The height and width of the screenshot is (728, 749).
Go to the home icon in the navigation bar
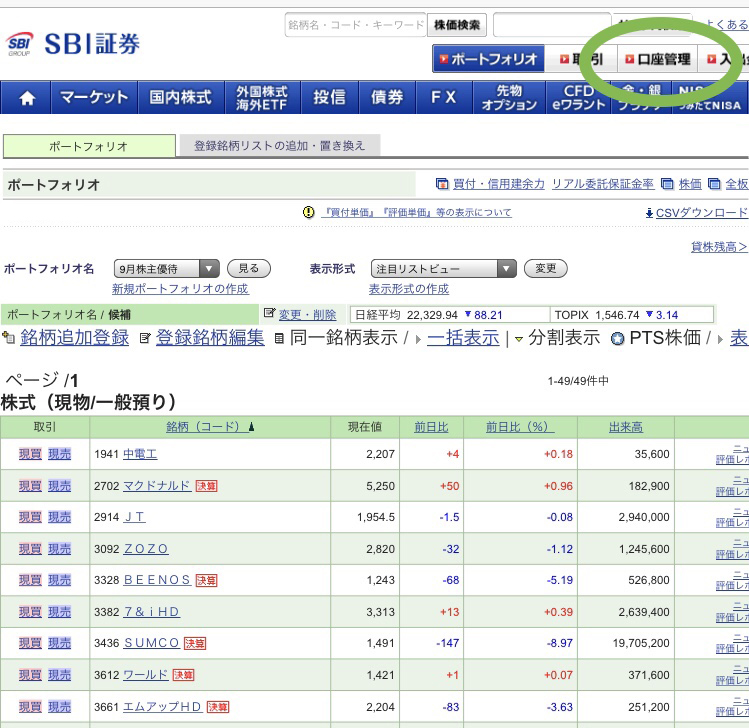pos(27,98)
